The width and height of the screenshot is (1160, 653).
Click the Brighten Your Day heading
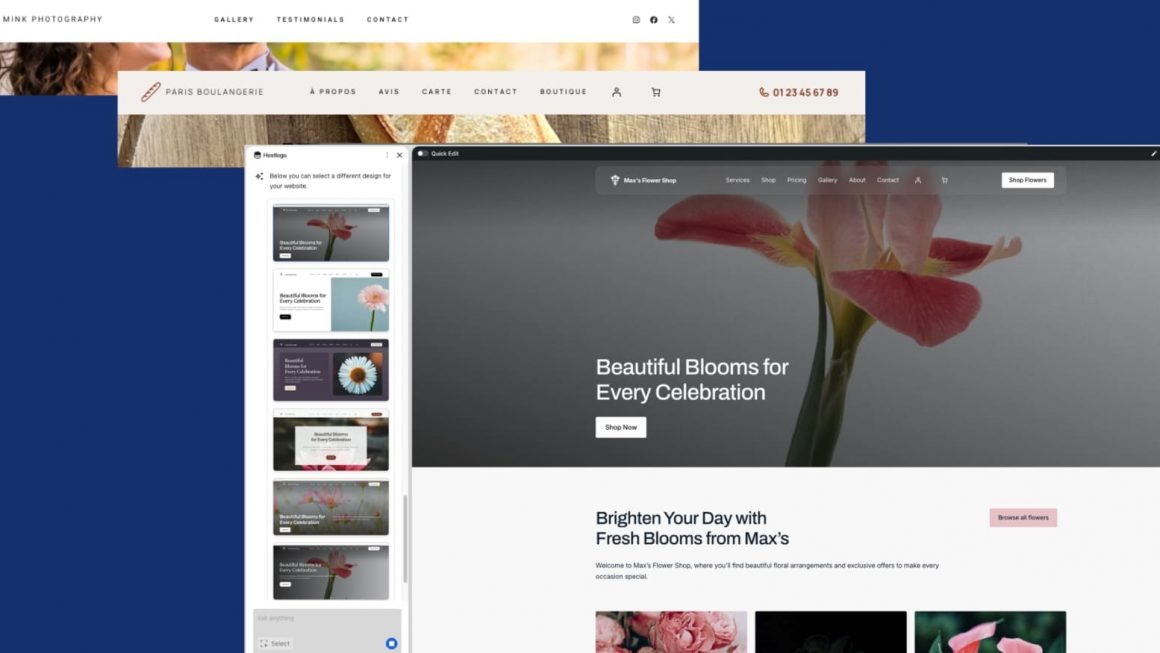692,528
